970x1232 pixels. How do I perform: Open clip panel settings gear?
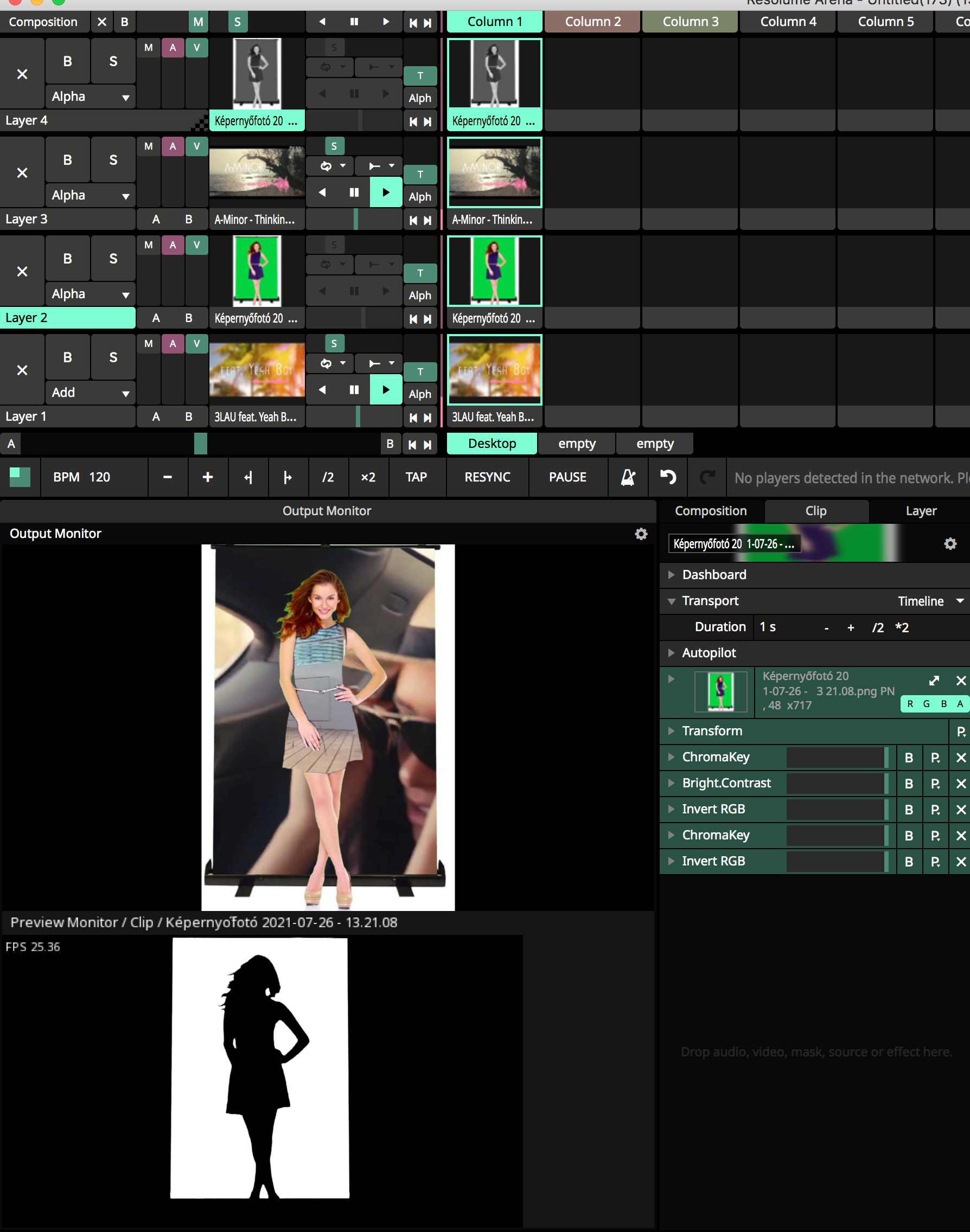point(949,544)
